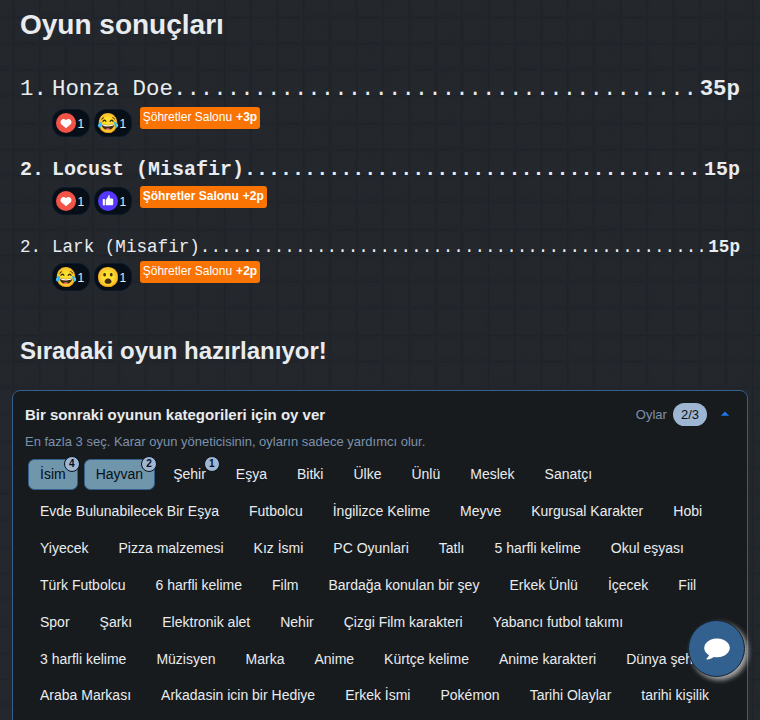This screenshot has width=760, height=720.
Task: Choose the Pizza malzemesi category
Action: pyautogui.click(x=171, y=548)
